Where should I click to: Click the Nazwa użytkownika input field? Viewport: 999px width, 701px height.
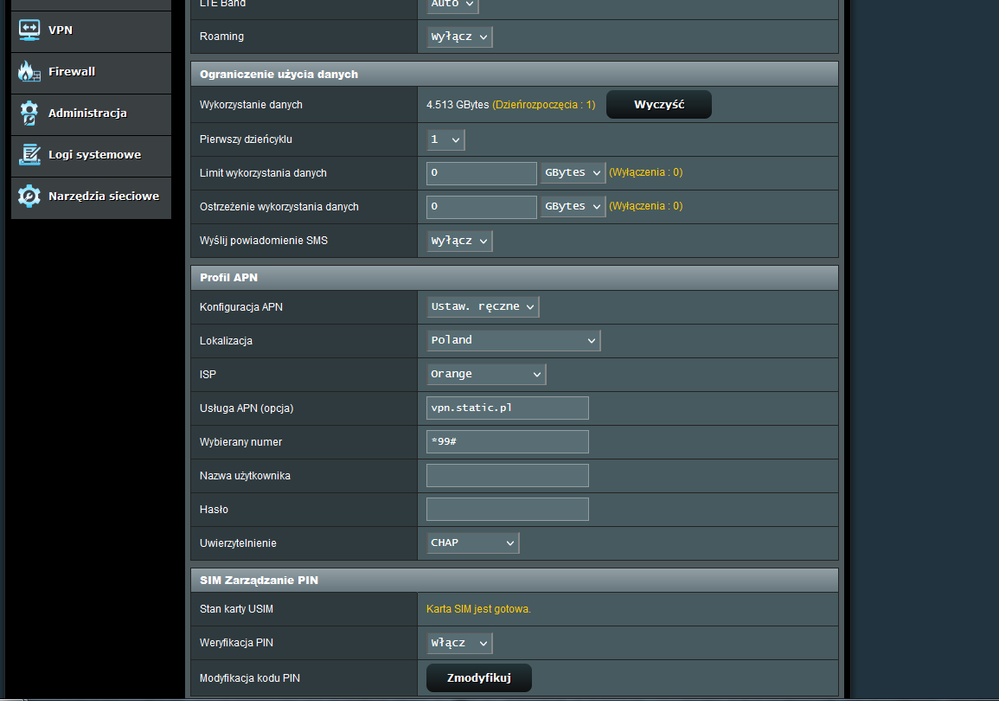507,476
